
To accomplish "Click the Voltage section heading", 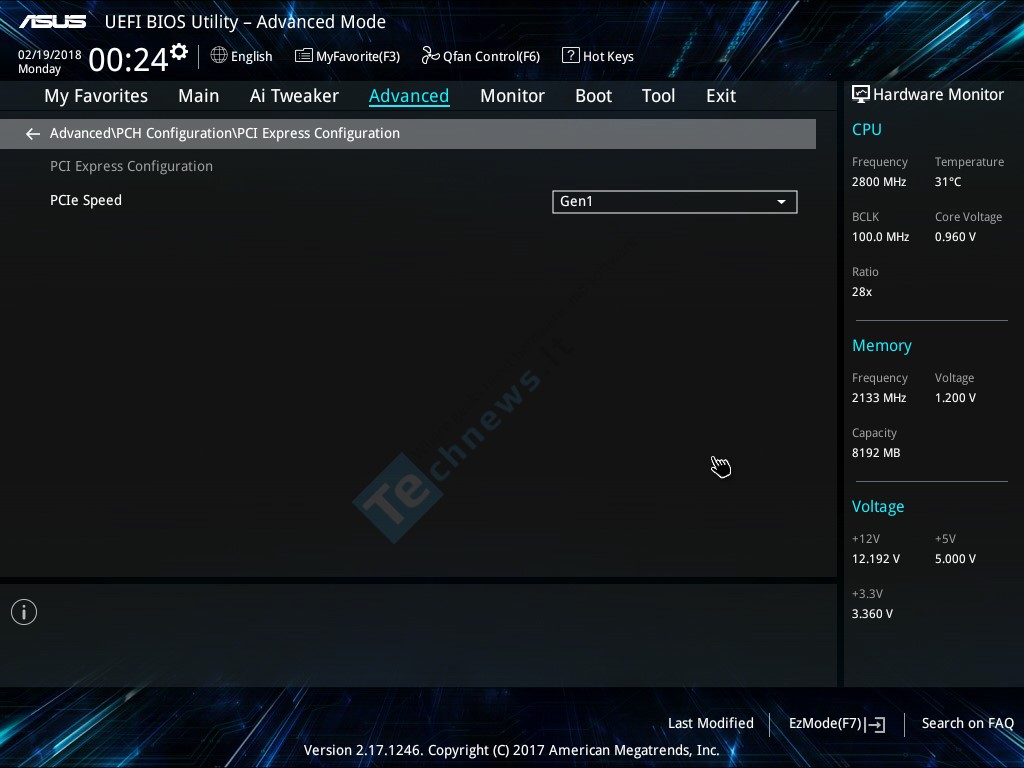I will 878,507.
